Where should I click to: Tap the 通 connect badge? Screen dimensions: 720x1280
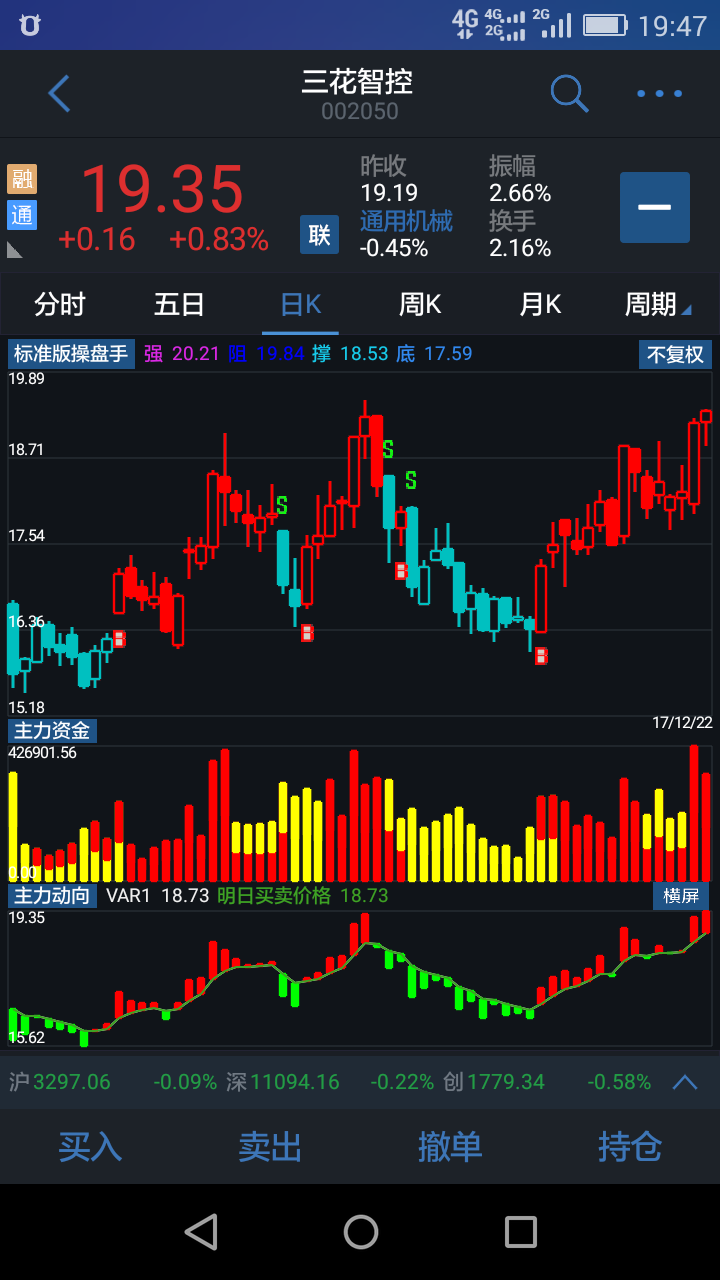tap(22, 215)
